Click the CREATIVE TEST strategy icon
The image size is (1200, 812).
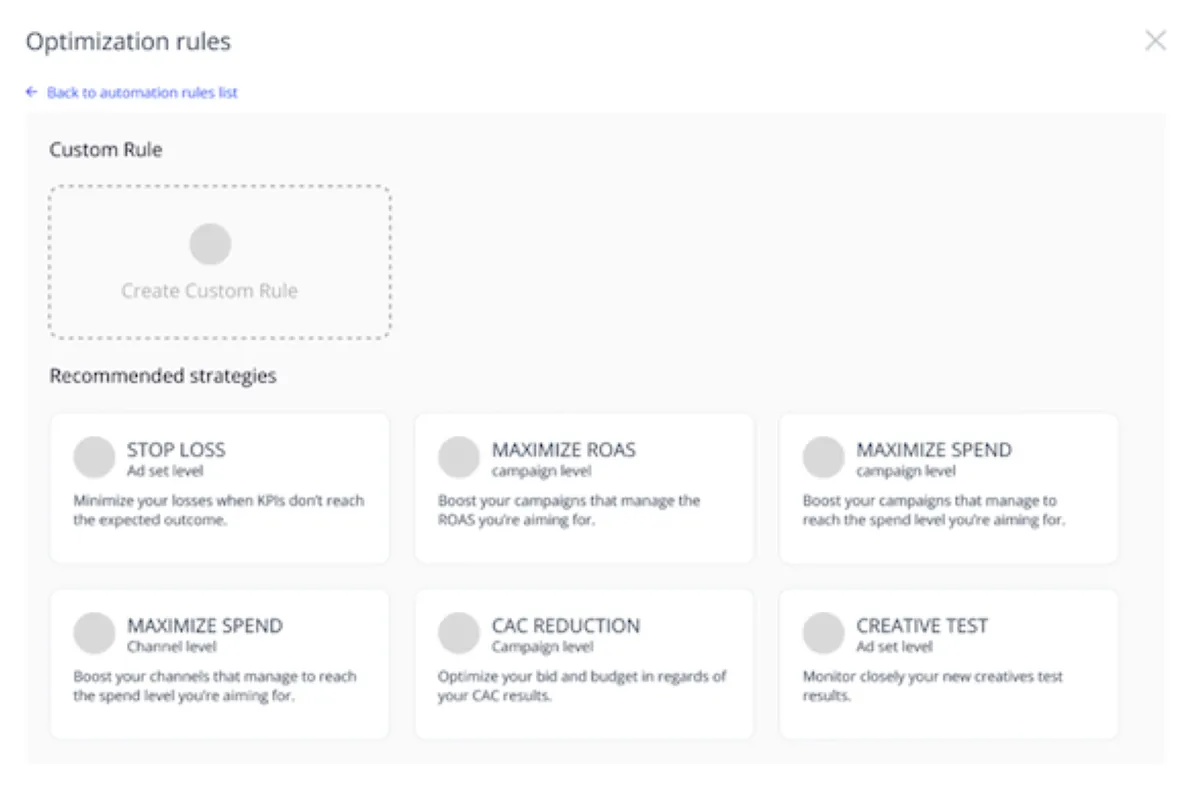(823, 633)
